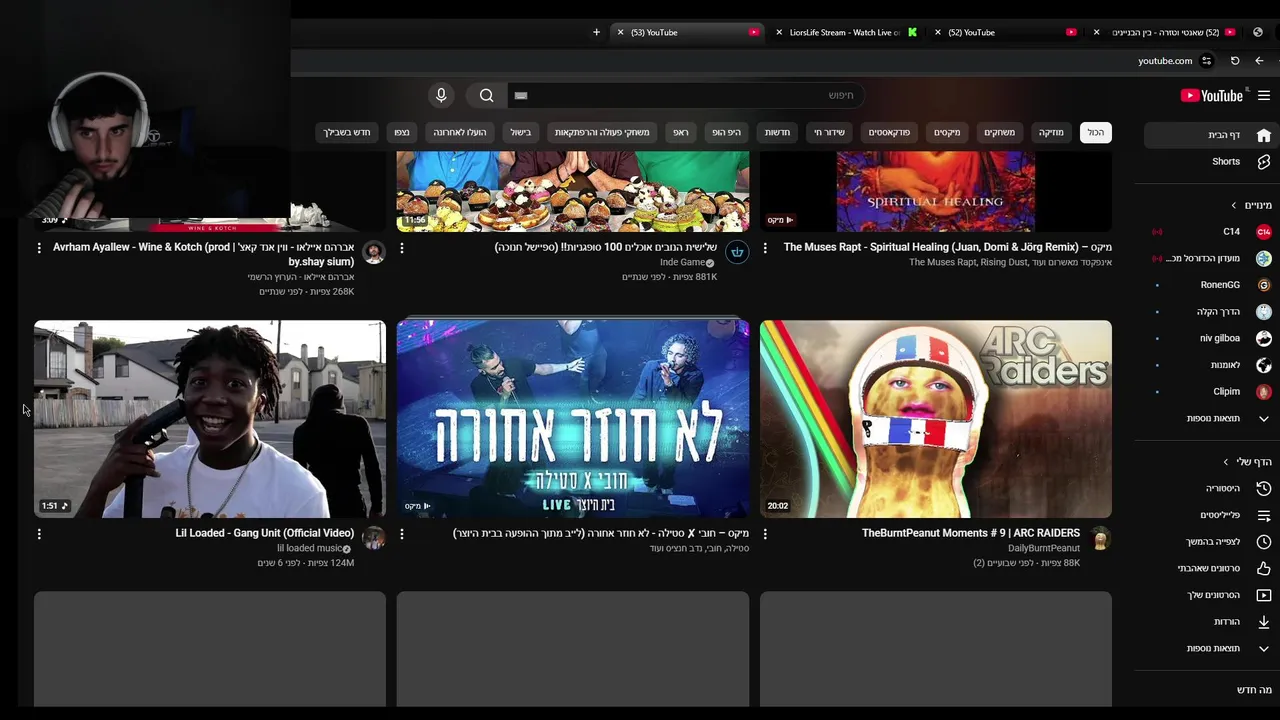Select the ראפ filter chip

(680, 132)
